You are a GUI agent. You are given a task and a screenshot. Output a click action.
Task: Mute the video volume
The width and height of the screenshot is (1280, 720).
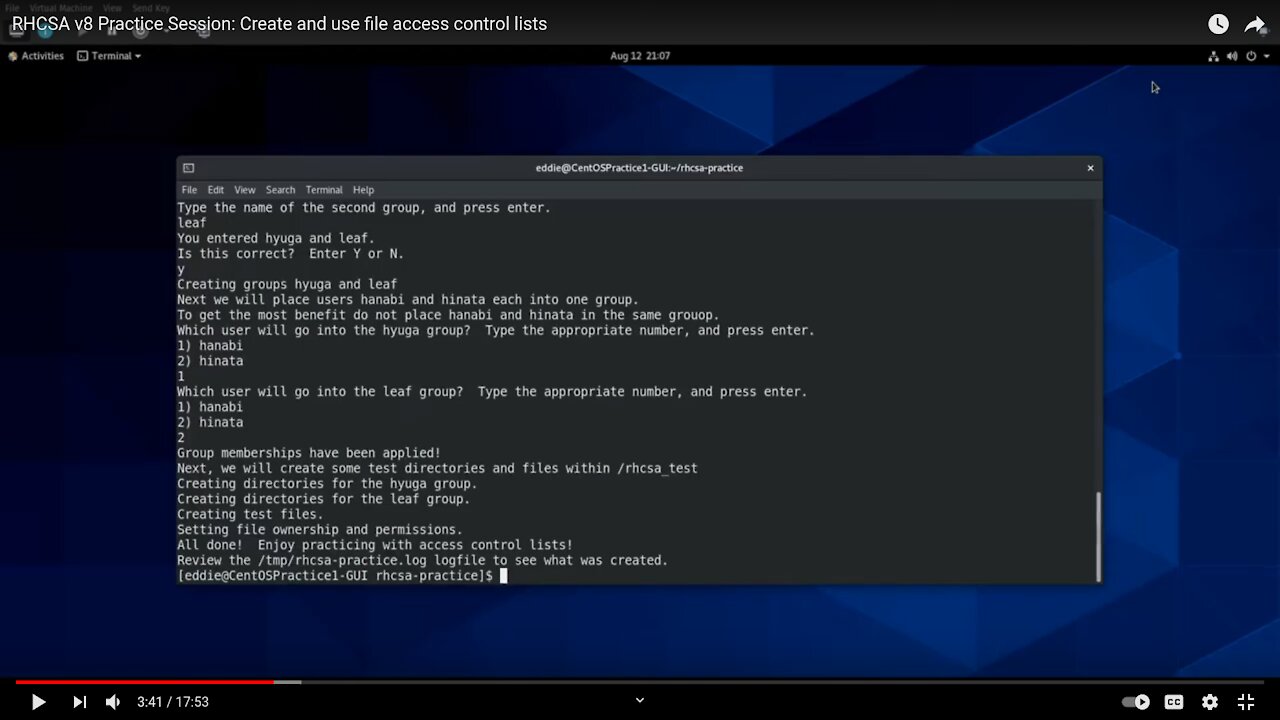[x=113, y=702]
